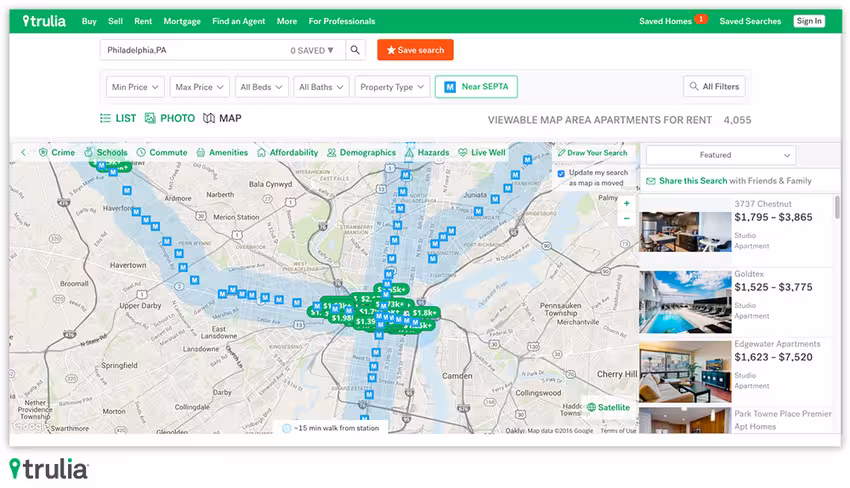Zoom in the map with plus

[627, 204]
